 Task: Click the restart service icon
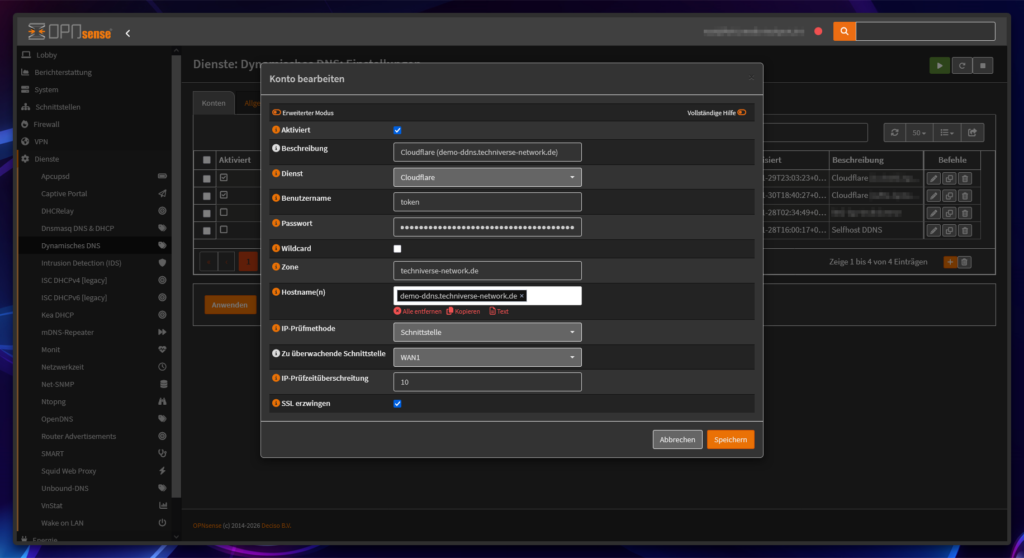coord(961,66)
